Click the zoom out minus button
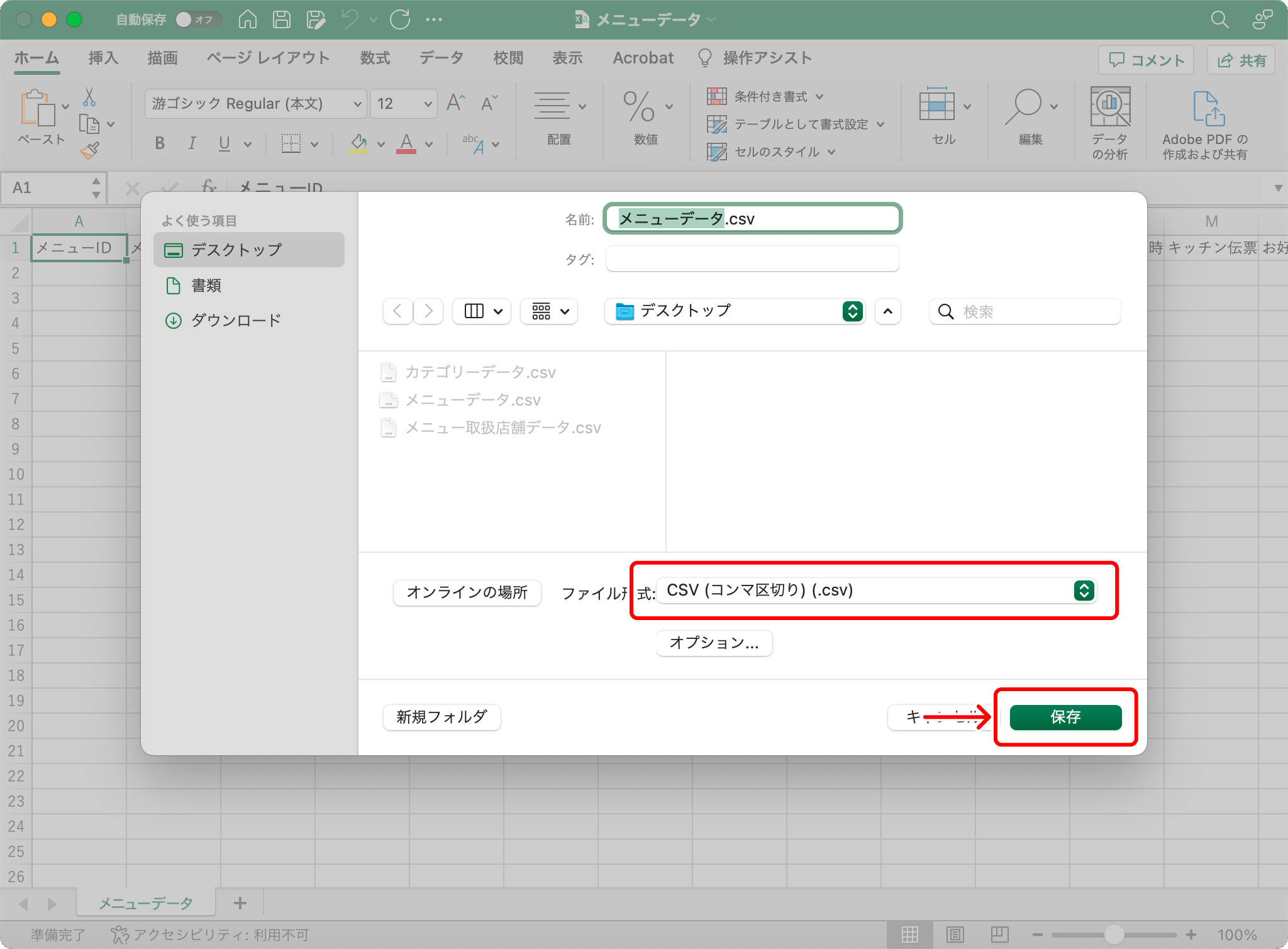Image resolution: width=1288 pixels, height=949 pixels. 1038,935
